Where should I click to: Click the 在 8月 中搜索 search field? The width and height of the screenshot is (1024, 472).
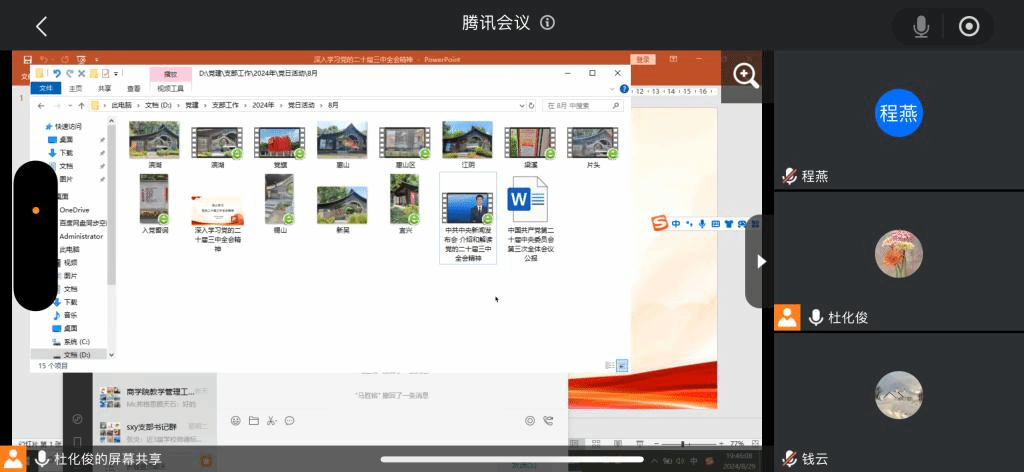pos(583,105)
